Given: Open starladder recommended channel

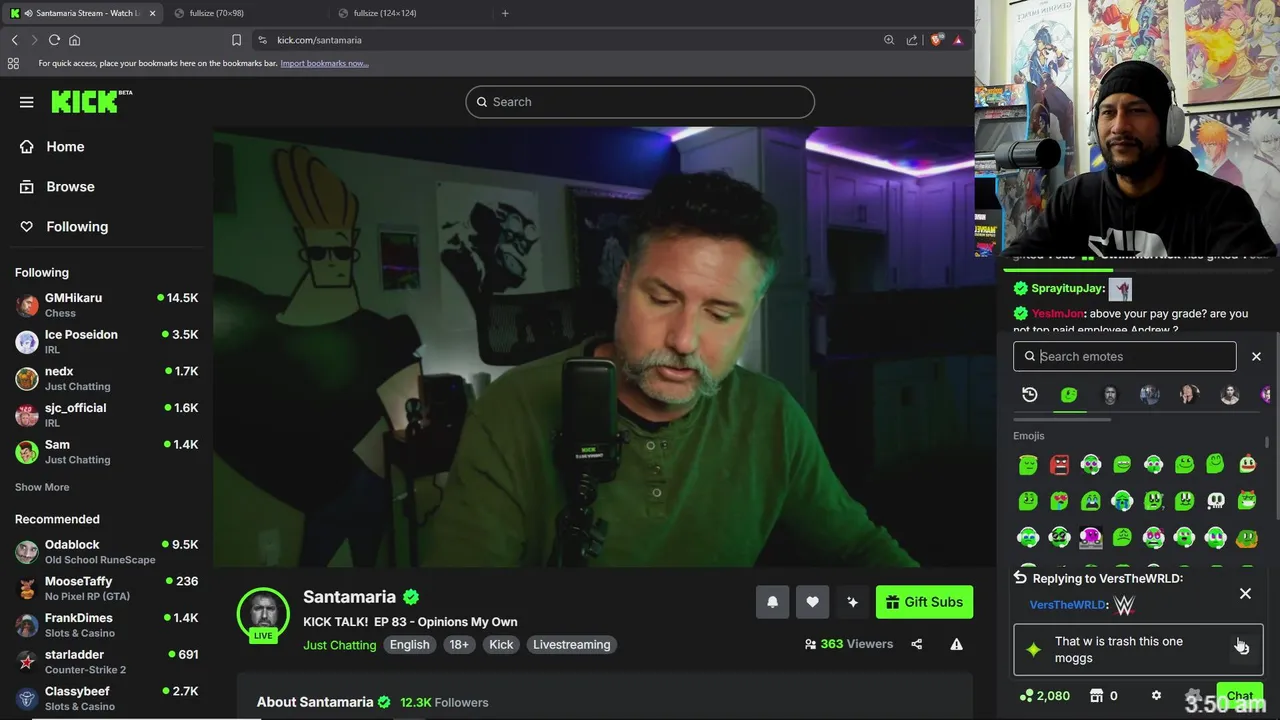Looking at the screenshot, I should 106,662.
